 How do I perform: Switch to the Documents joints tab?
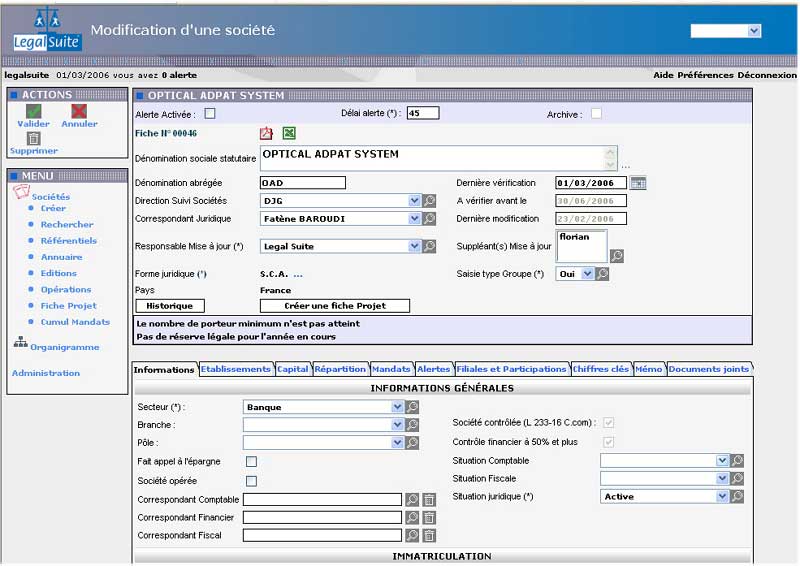709,369
